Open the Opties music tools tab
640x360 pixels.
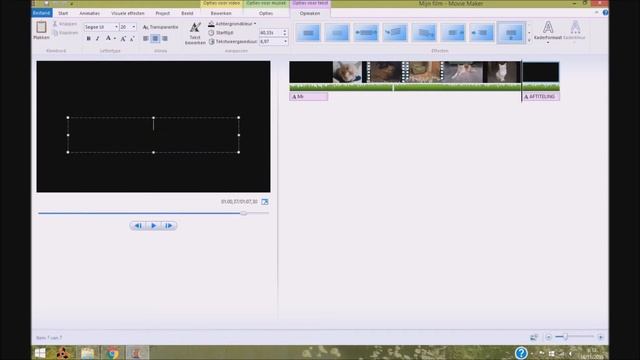click(x=266, y=13)
